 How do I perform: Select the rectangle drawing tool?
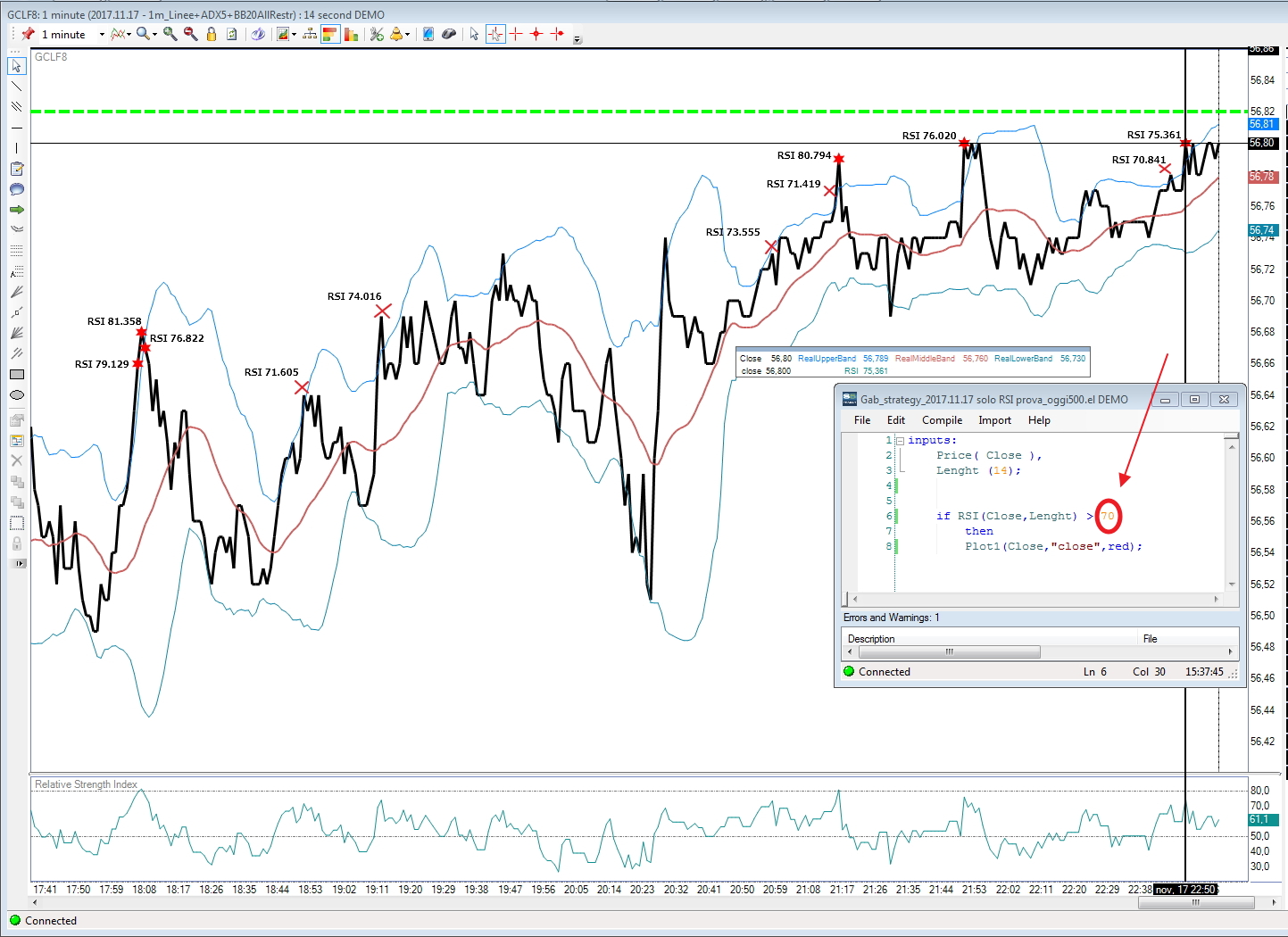(16, 374)
